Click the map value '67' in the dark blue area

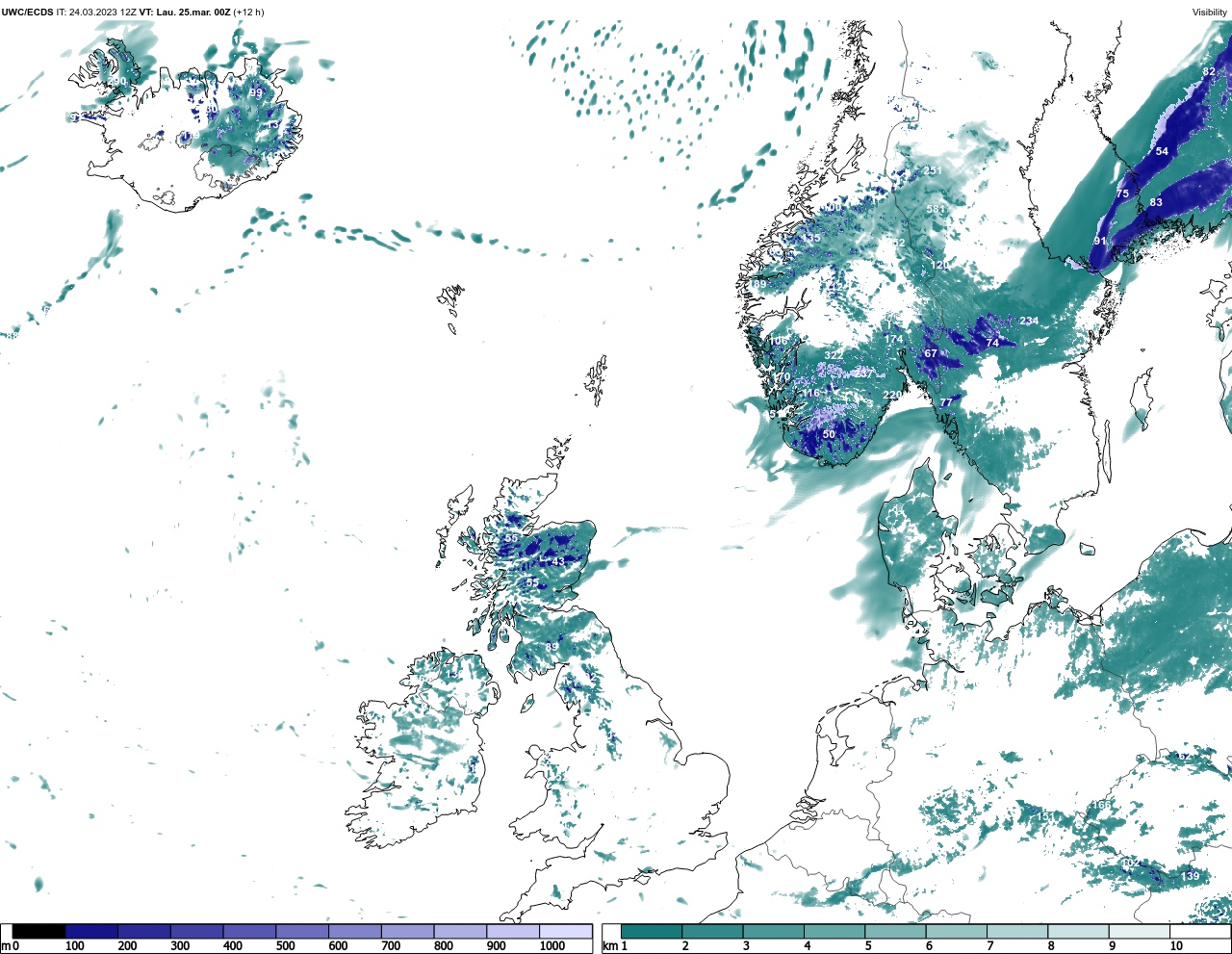(x=931, y=353)
